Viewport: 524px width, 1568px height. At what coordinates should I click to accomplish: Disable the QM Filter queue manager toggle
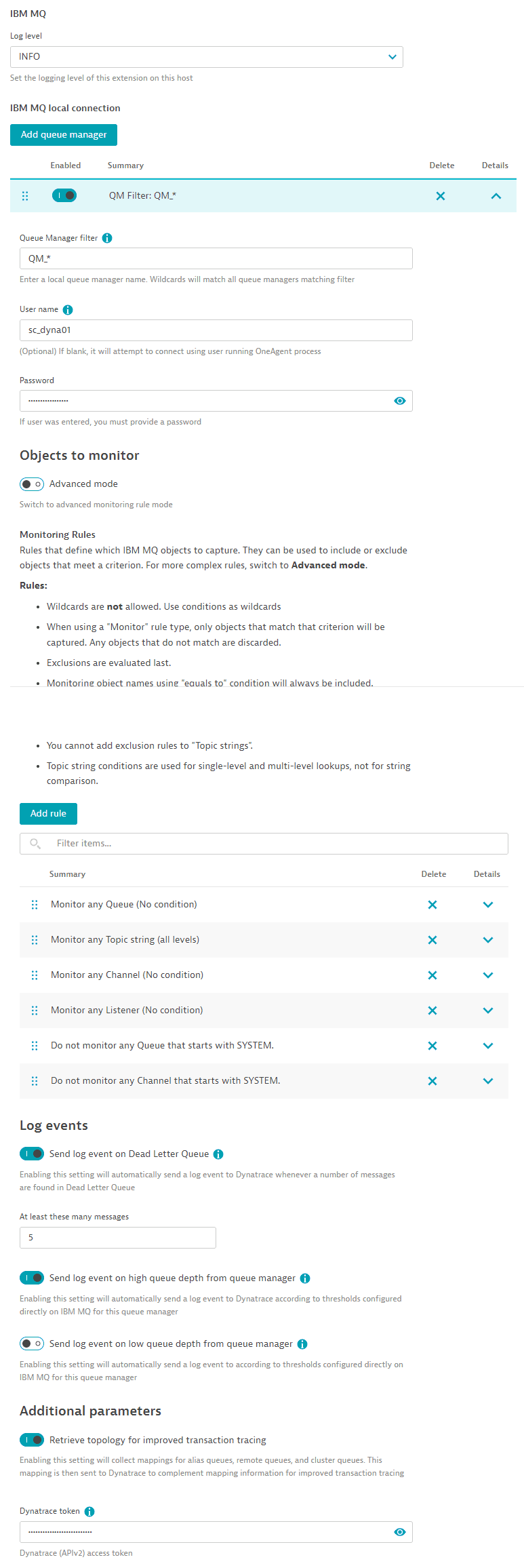pos(64,196)
